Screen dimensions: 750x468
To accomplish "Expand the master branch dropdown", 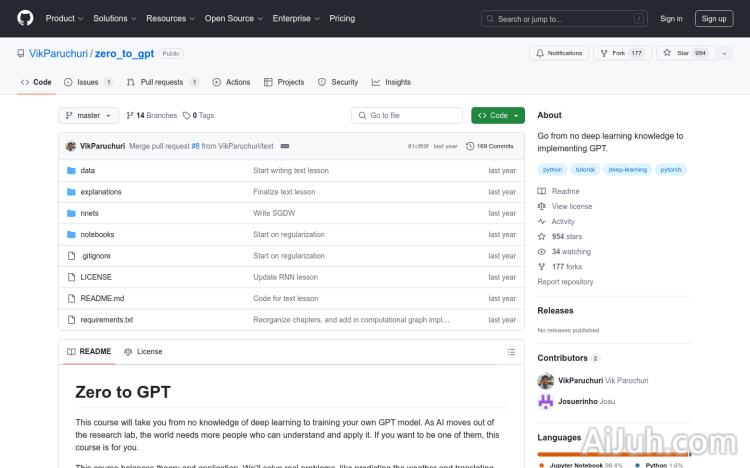I will pyautogui.click(x=89, y=115).
